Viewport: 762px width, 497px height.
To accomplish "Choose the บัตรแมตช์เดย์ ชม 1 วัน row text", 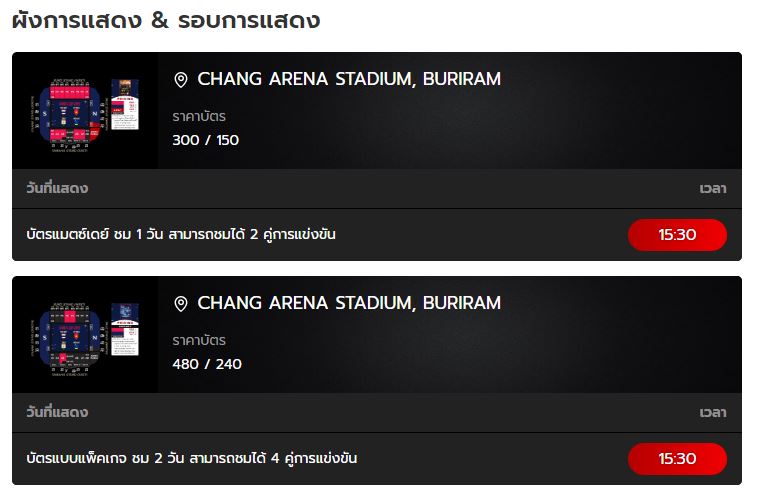I will (x=181, y=234).
